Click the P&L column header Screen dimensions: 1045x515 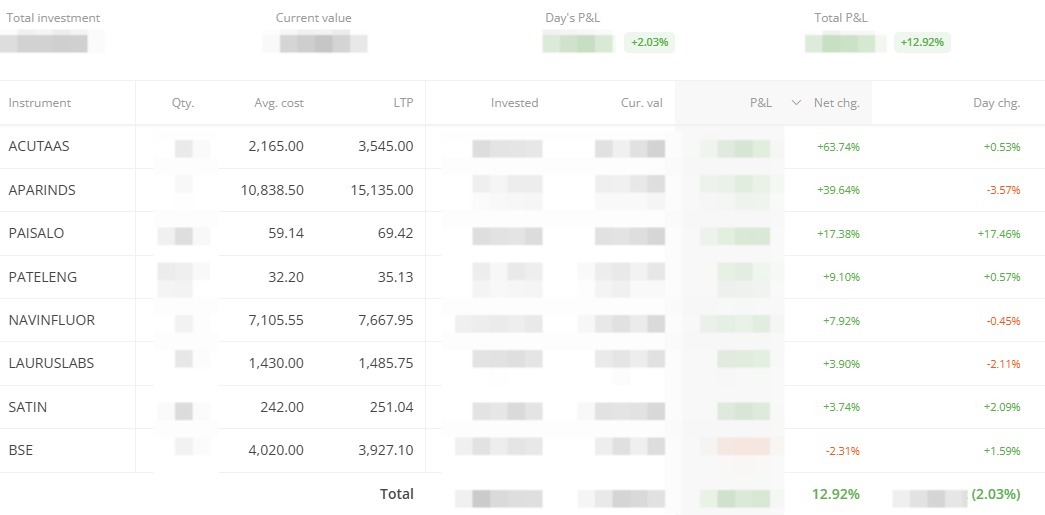coord(760,103)
